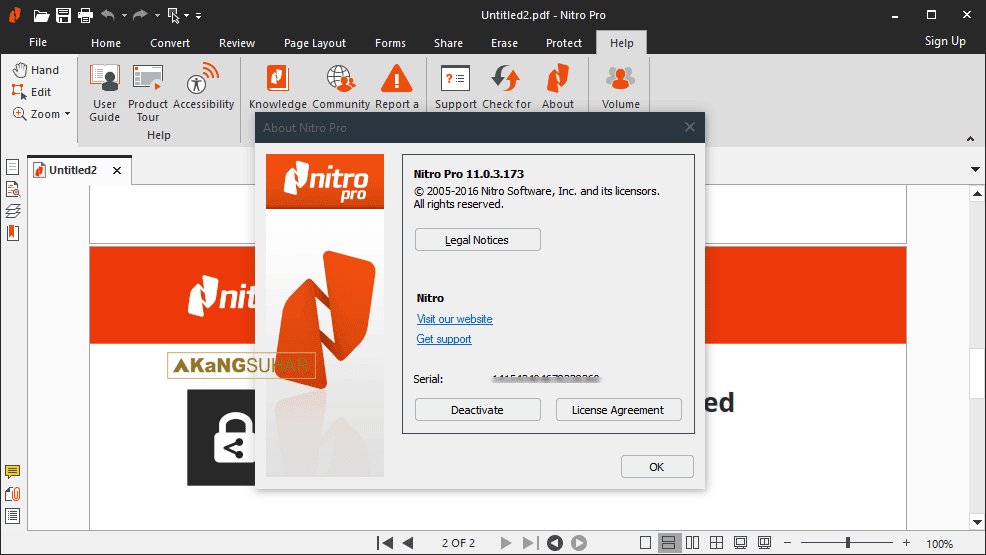Screen dimensions: 986x555
Task: Open the Pages panel in sidebar
Action: (13, 167)
